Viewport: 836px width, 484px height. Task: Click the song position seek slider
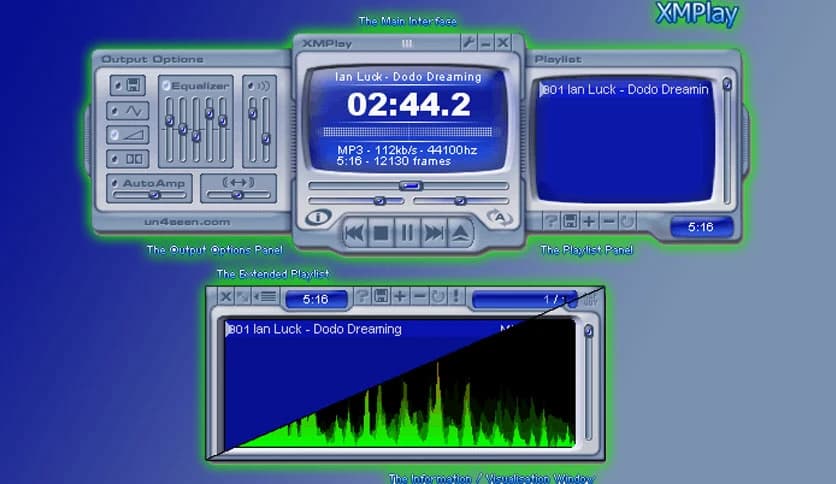pyautogui.click(x=408, y=185)
